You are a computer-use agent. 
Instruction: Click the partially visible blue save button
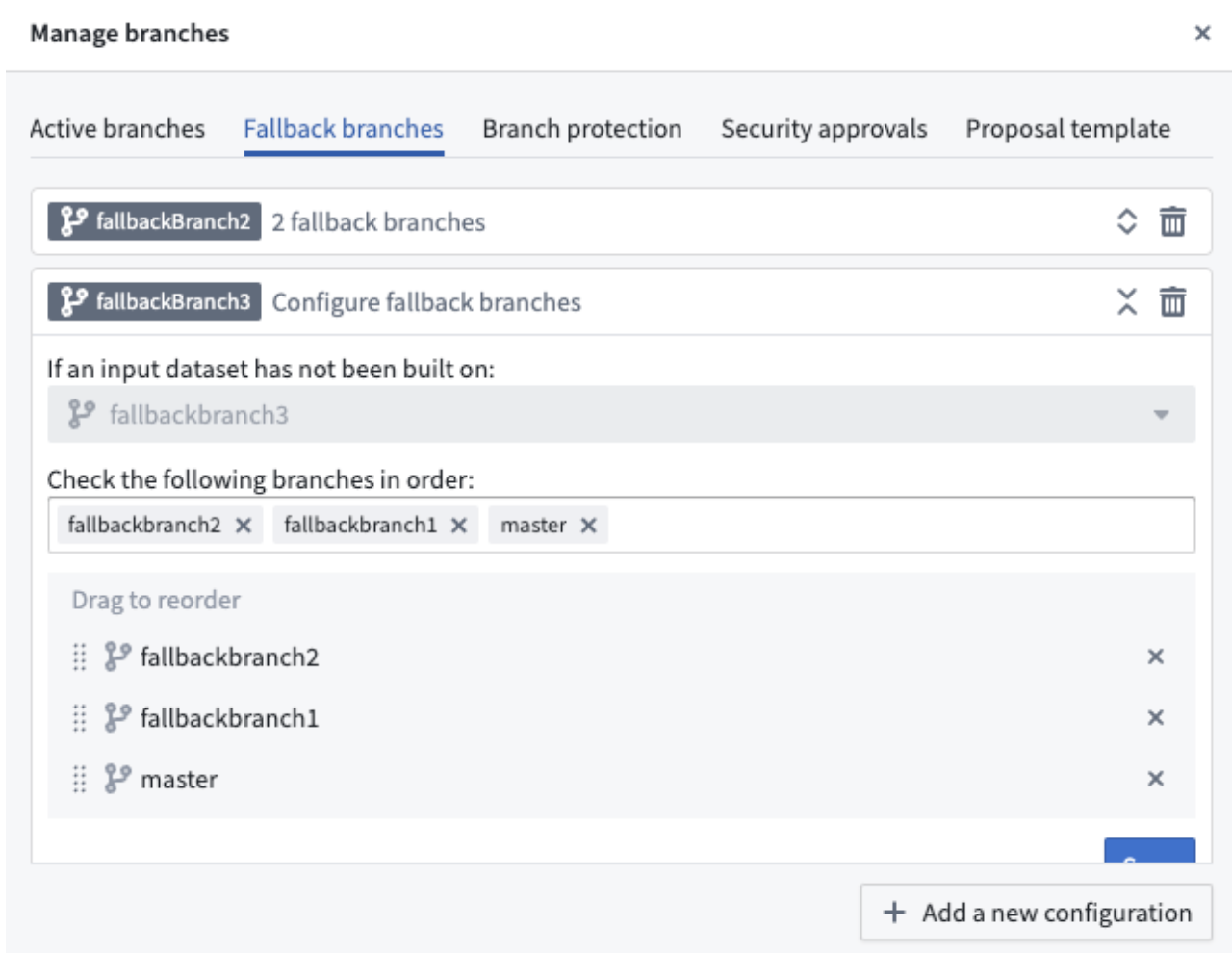tap(1150, 850)
